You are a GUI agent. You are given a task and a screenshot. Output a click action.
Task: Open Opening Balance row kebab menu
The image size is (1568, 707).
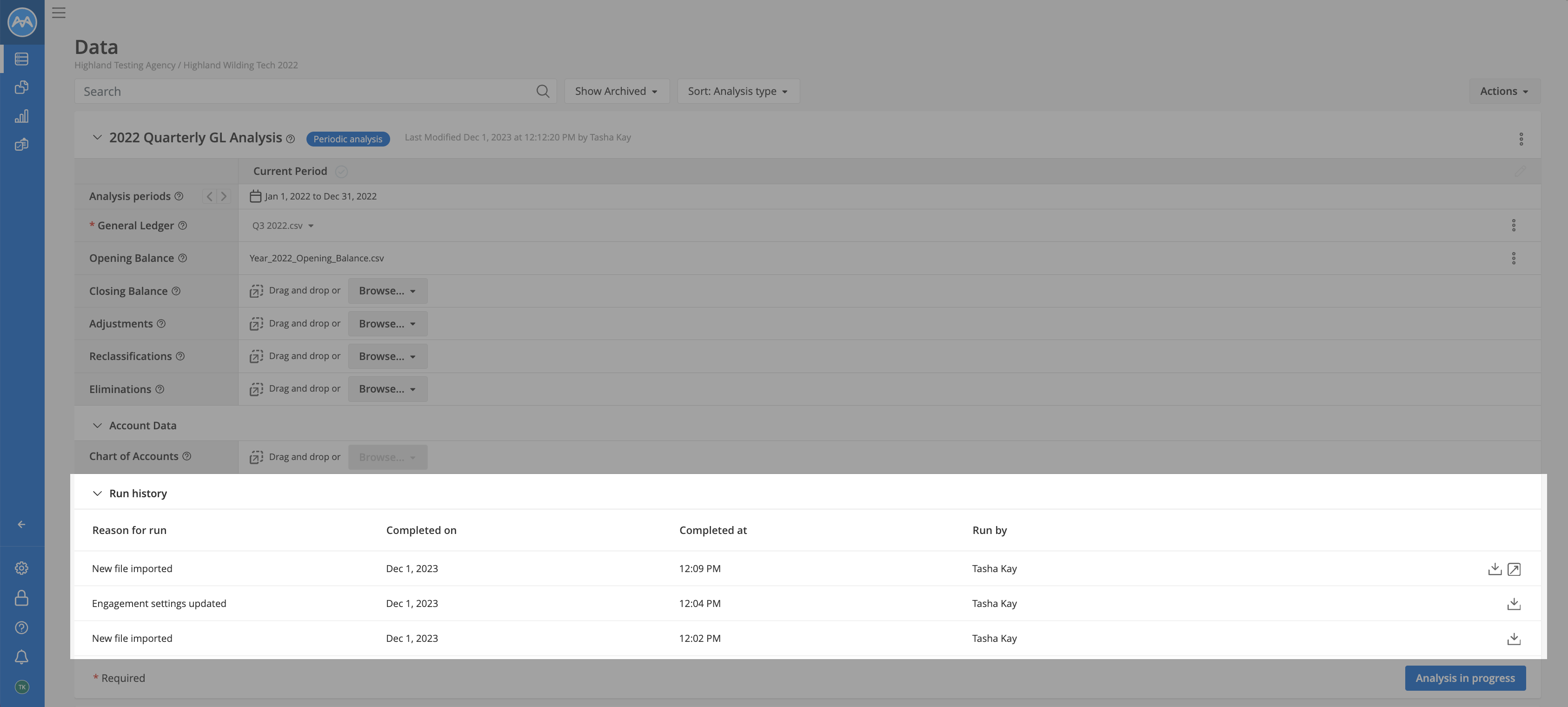tap(1513, 258)
